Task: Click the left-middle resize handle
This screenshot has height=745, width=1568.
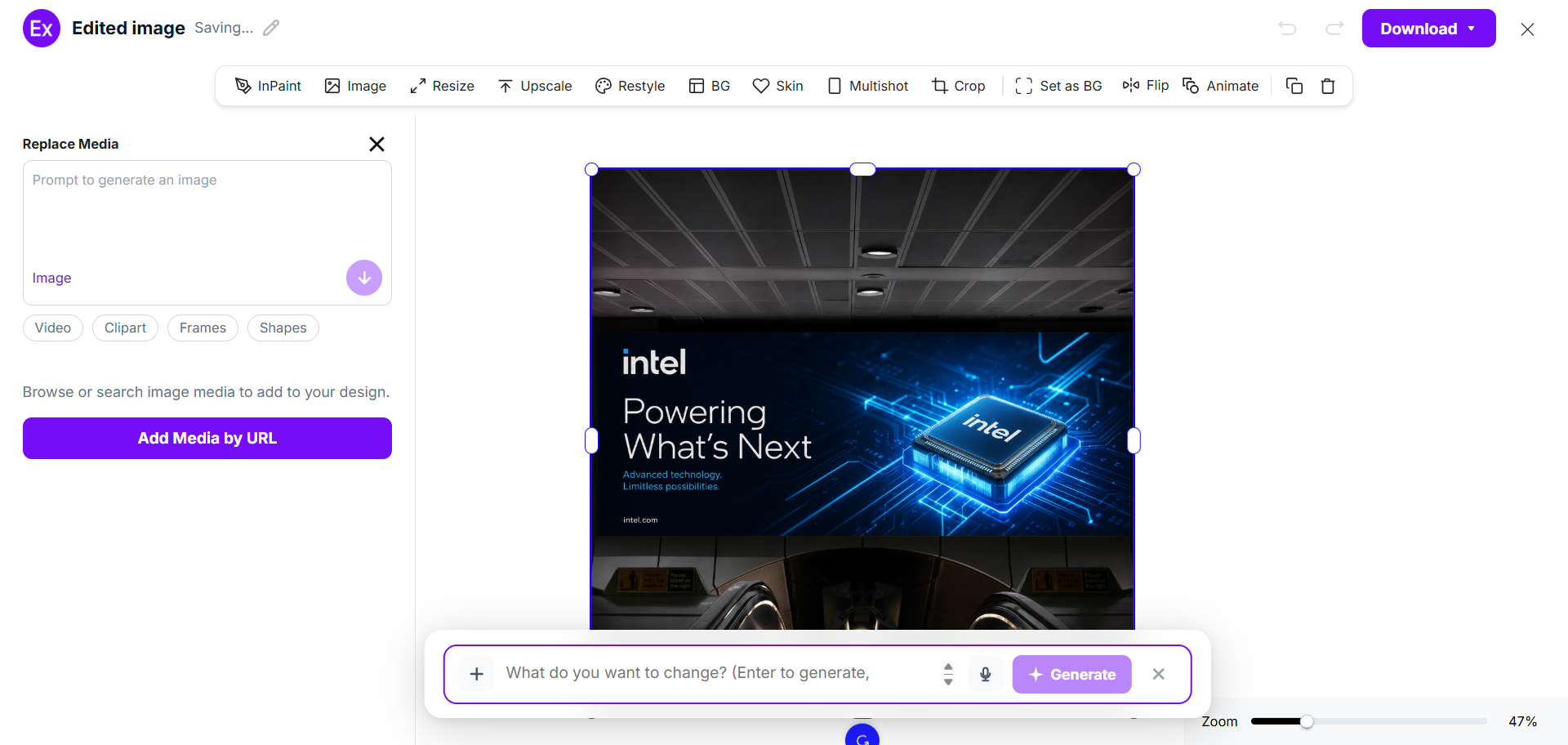Action: pyautogui.click(x=592, y=441)
